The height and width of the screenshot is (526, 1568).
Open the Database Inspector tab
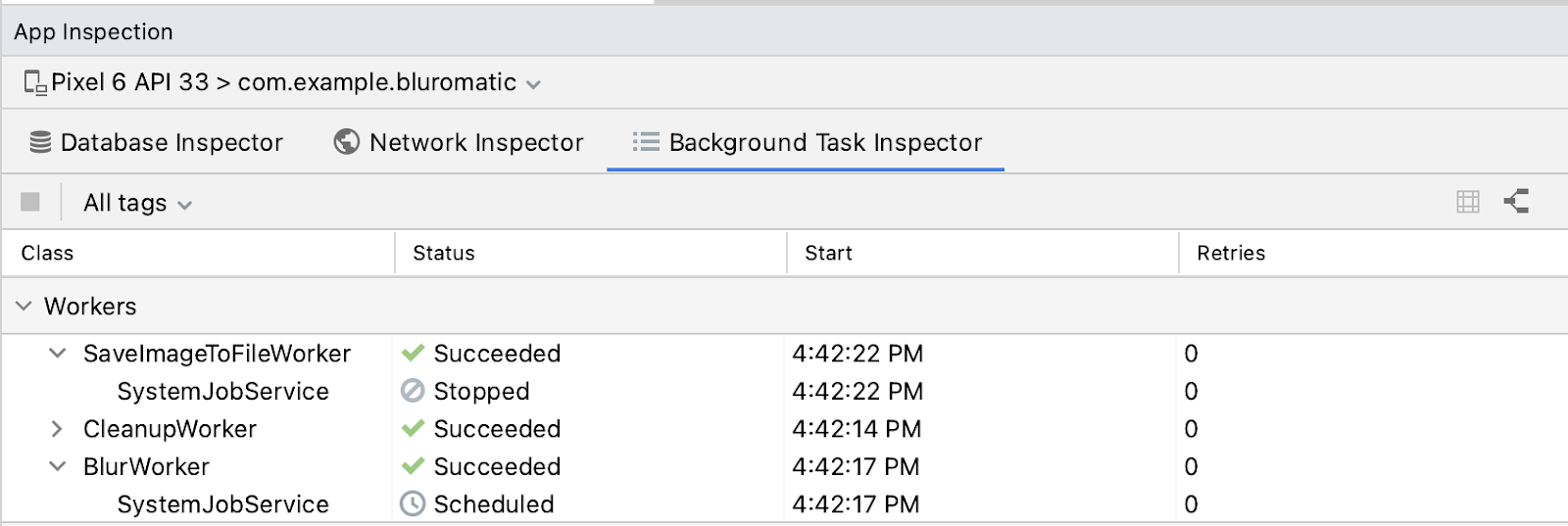click(x=171, y=143)
